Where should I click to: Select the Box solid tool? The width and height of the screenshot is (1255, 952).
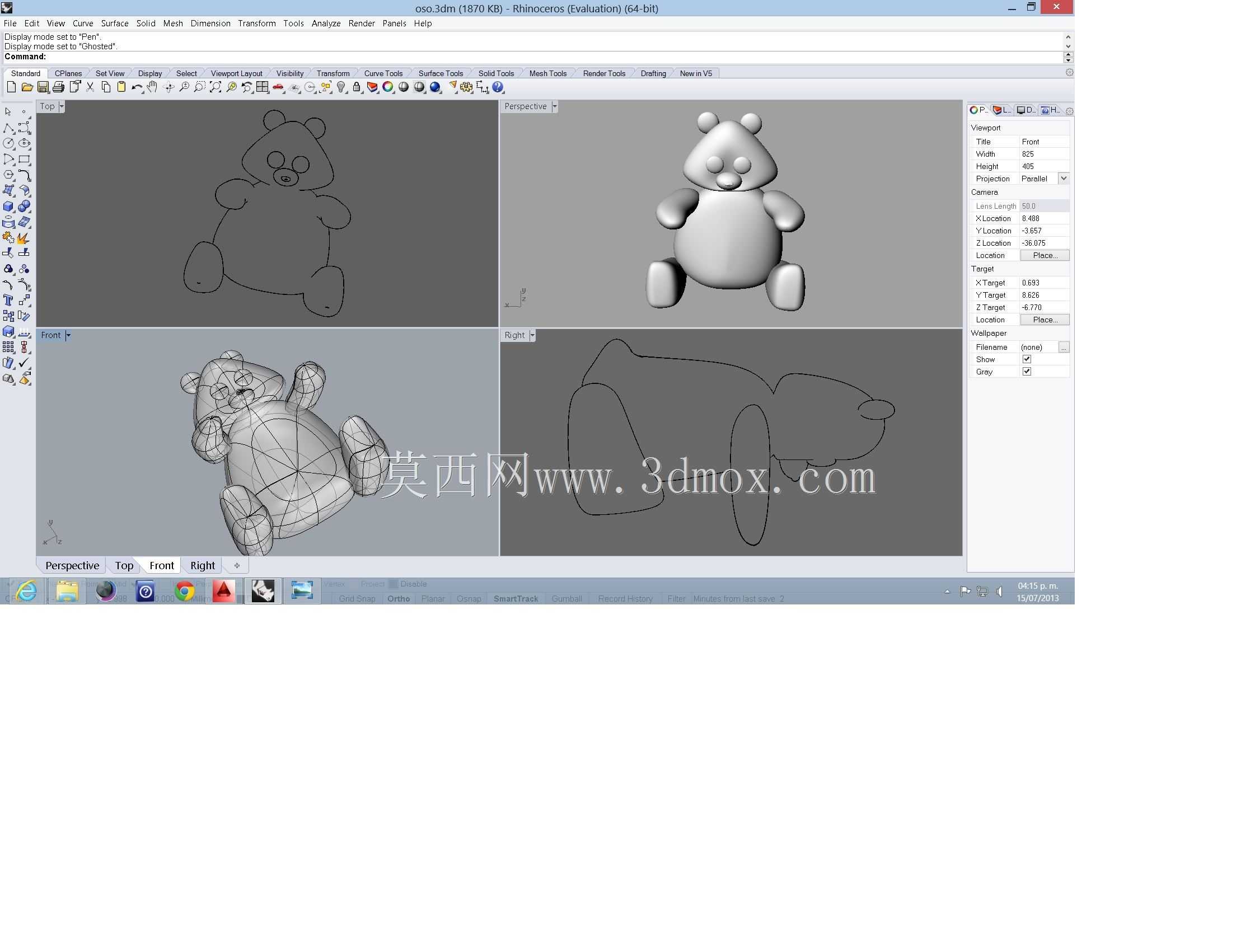8,207
